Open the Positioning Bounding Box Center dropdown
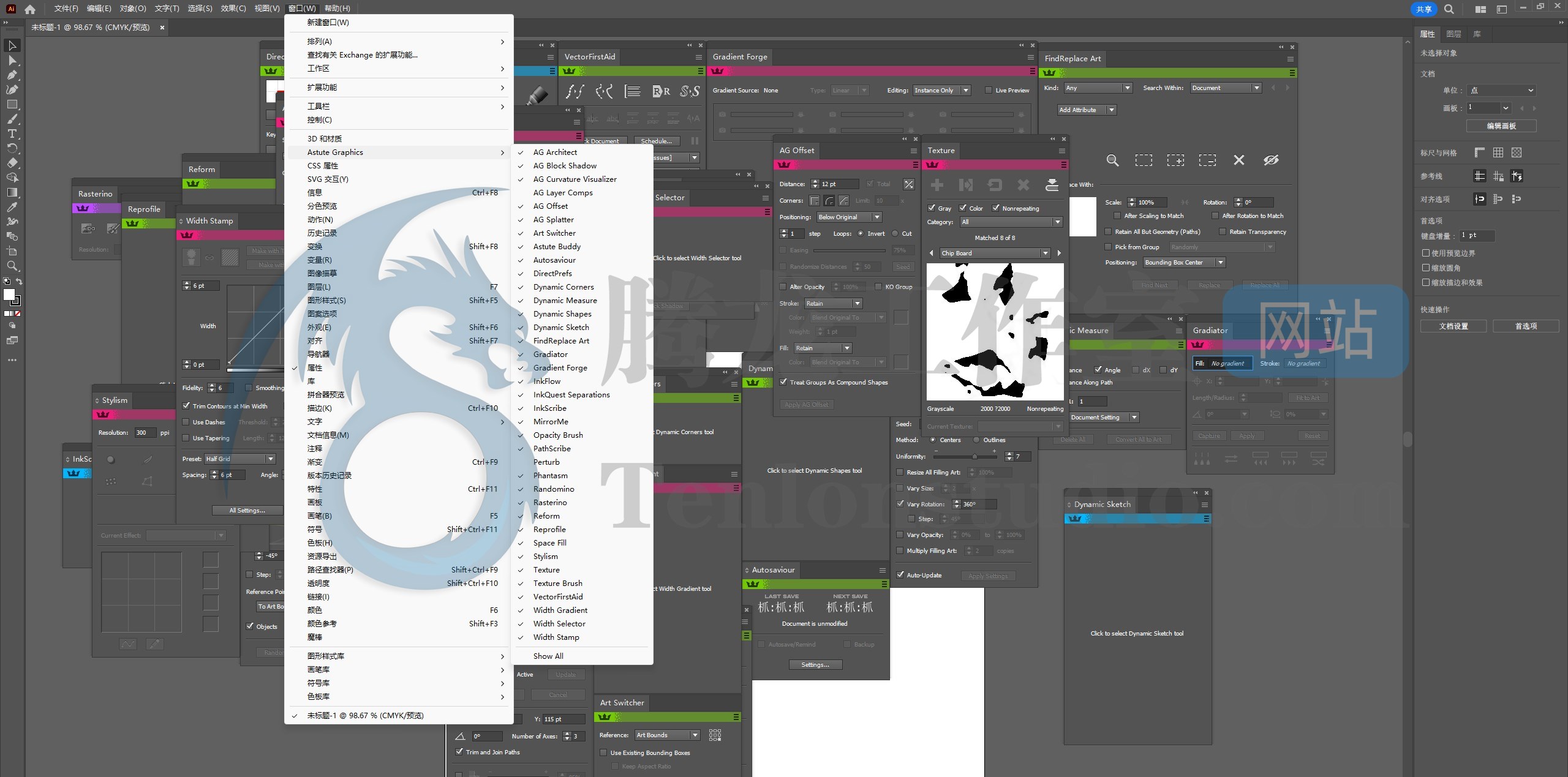The width and height of the screenshot is (1568, 777). (x=1185, y=263)
